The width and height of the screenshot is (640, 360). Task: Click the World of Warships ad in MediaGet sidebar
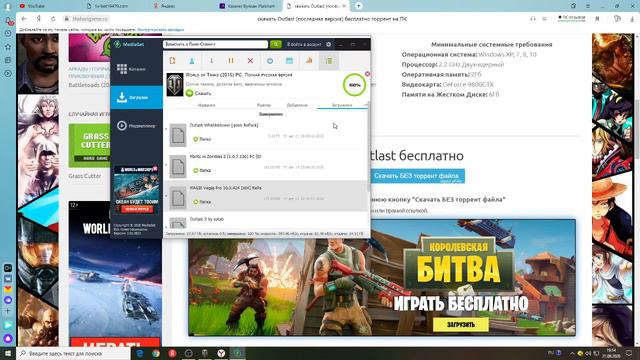pyautogui.click(x=136, y=189)
